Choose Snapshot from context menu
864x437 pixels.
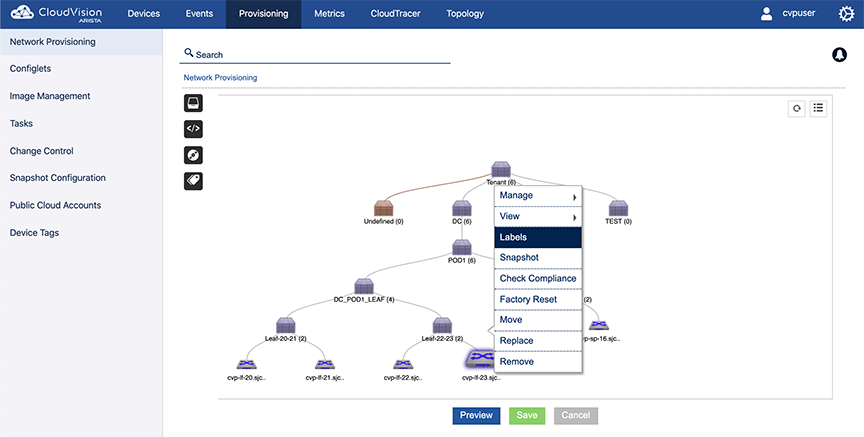click(538, 258)
